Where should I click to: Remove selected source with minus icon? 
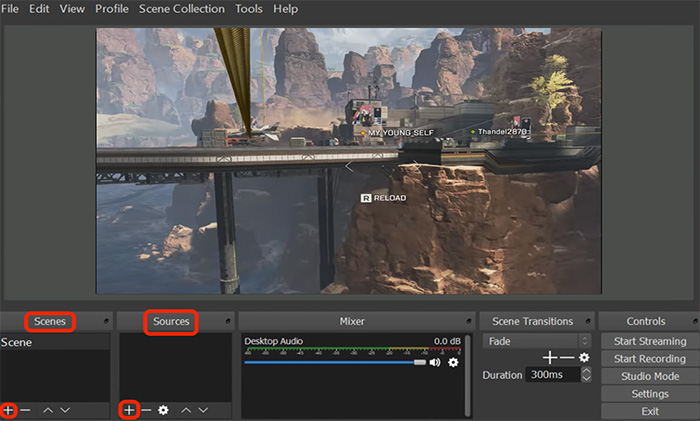[146, 410]
